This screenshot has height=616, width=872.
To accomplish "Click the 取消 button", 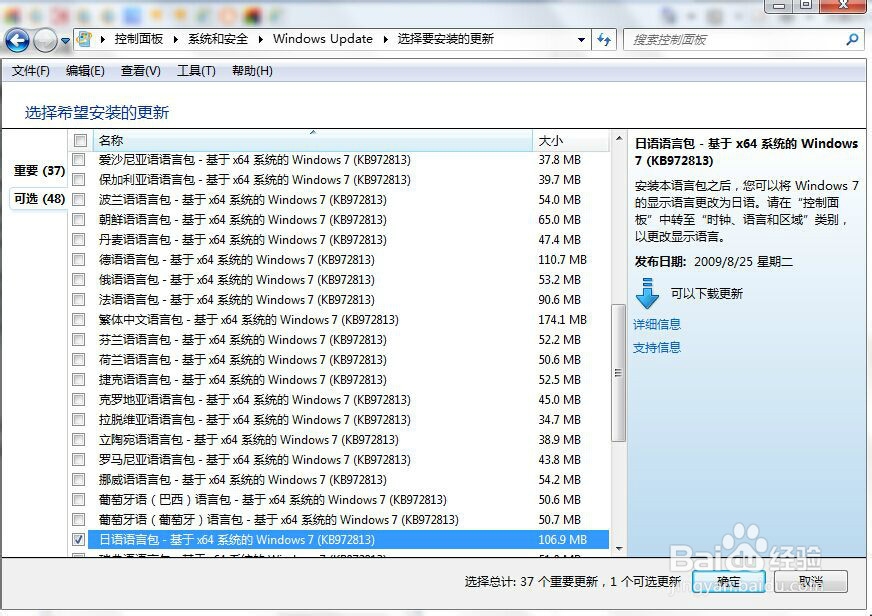I will coord(811,582).
